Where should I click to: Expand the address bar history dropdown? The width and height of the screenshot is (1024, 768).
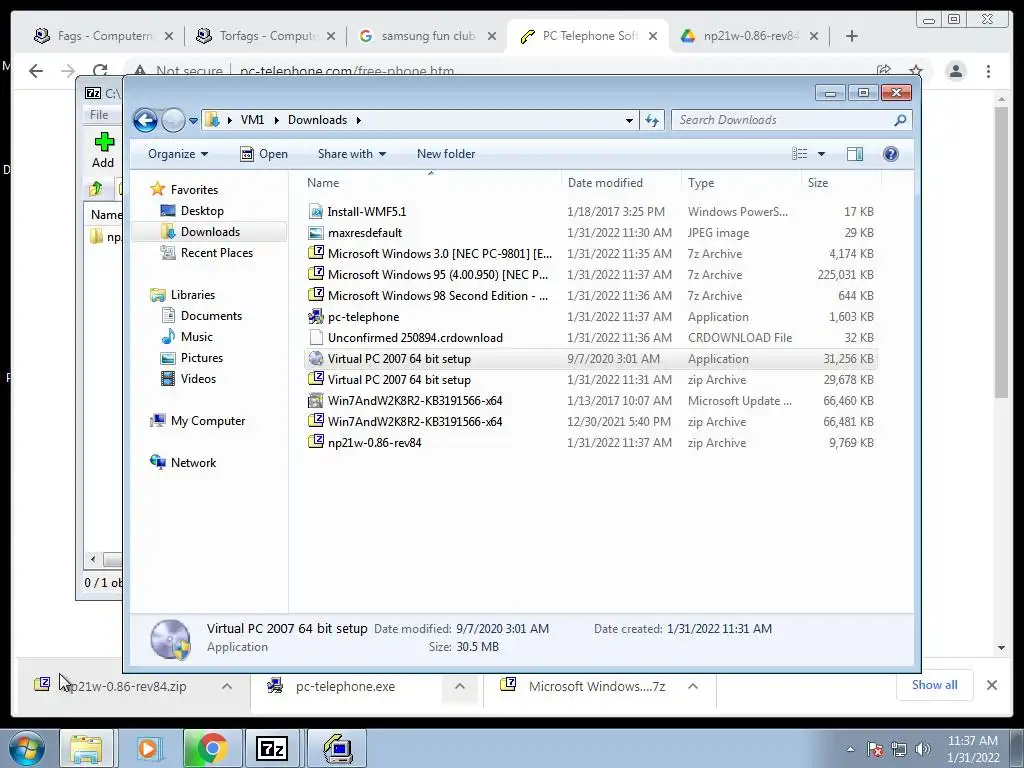click(629, 121)
